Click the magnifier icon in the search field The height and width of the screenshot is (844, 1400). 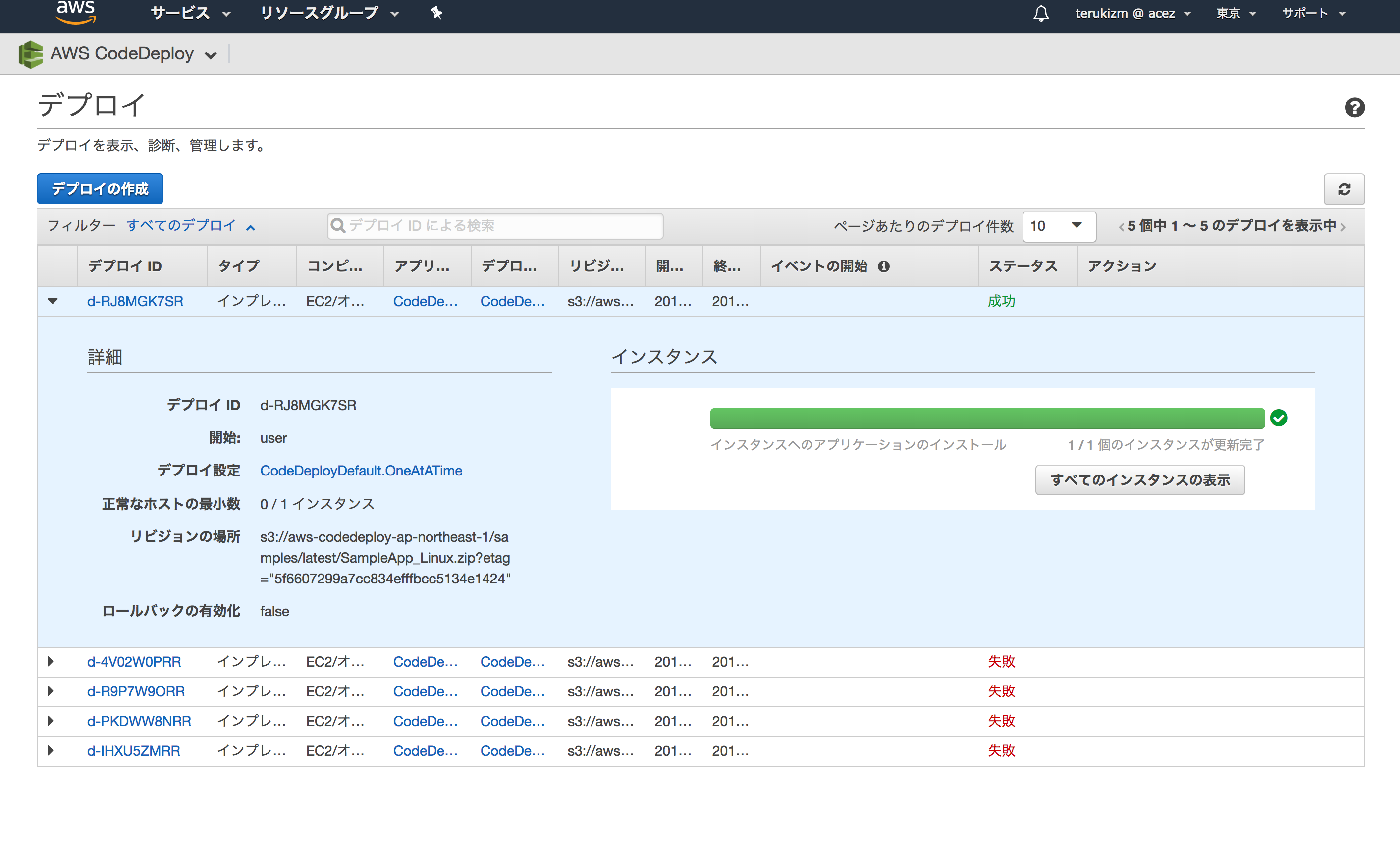(339, 225)
